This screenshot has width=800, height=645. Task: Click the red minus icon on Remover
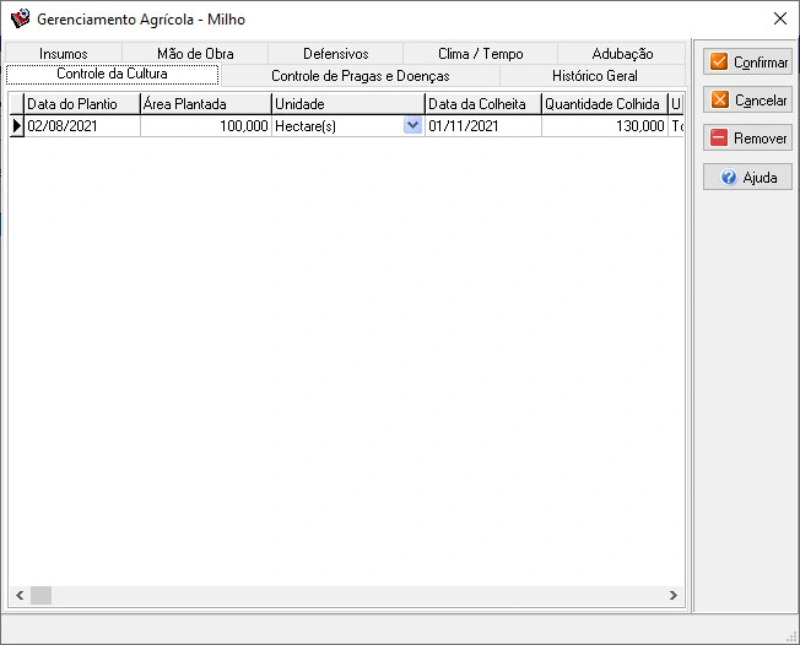pos(718,138)
